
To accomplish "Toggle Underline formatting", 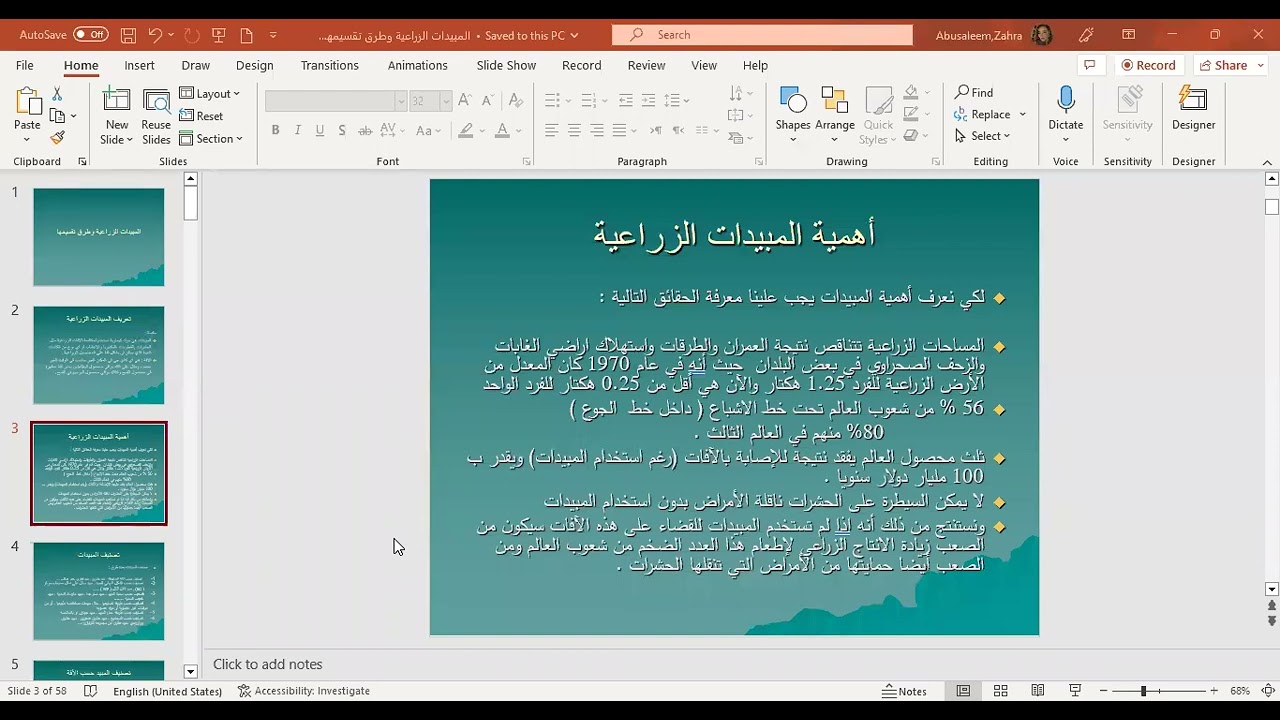I will point(320,131).
